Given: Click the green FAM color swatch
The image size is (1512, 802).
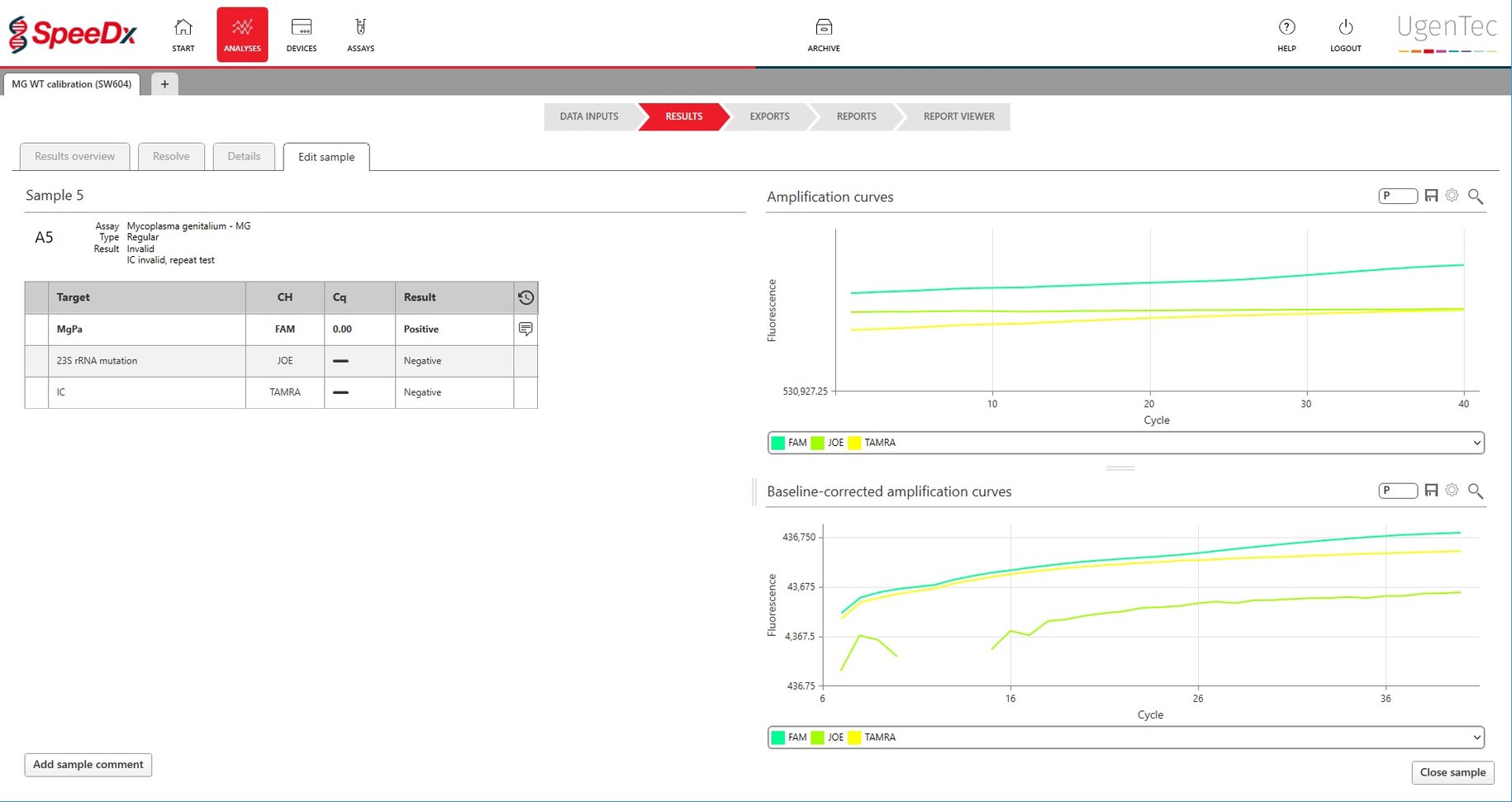Looking at the screenshot, I should click(x=777, y=443).
